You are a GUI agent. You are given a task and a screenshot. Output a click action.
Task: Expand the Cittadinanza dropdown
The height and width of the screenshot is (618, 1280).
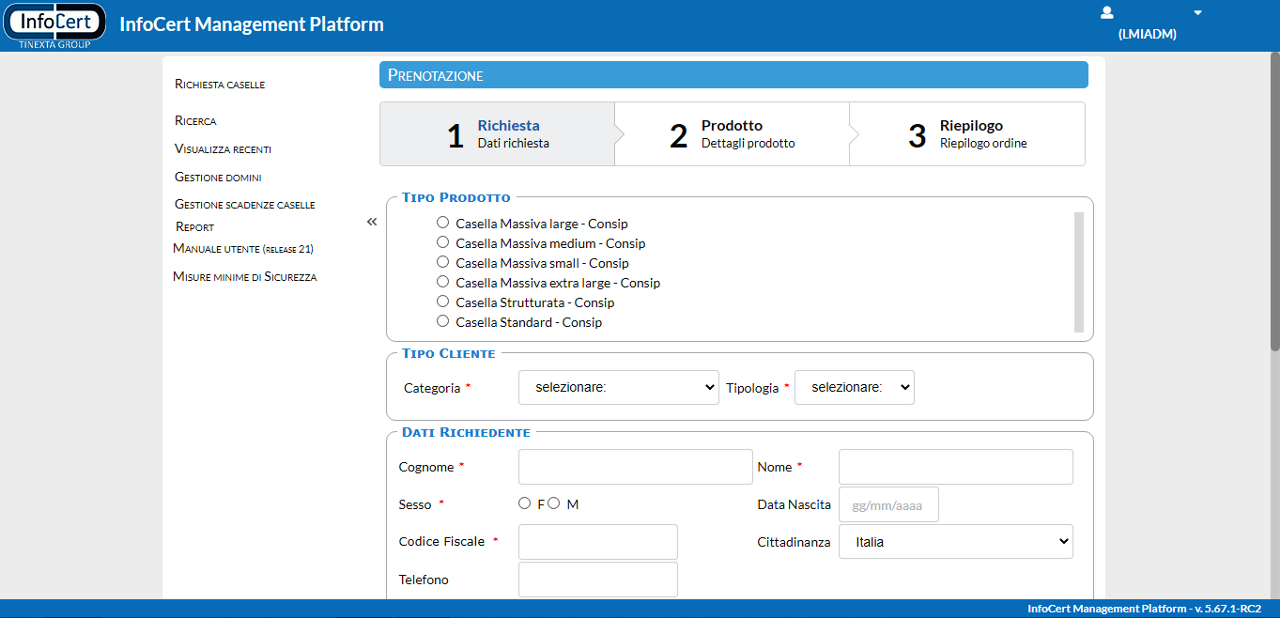(x=955, y=542)
